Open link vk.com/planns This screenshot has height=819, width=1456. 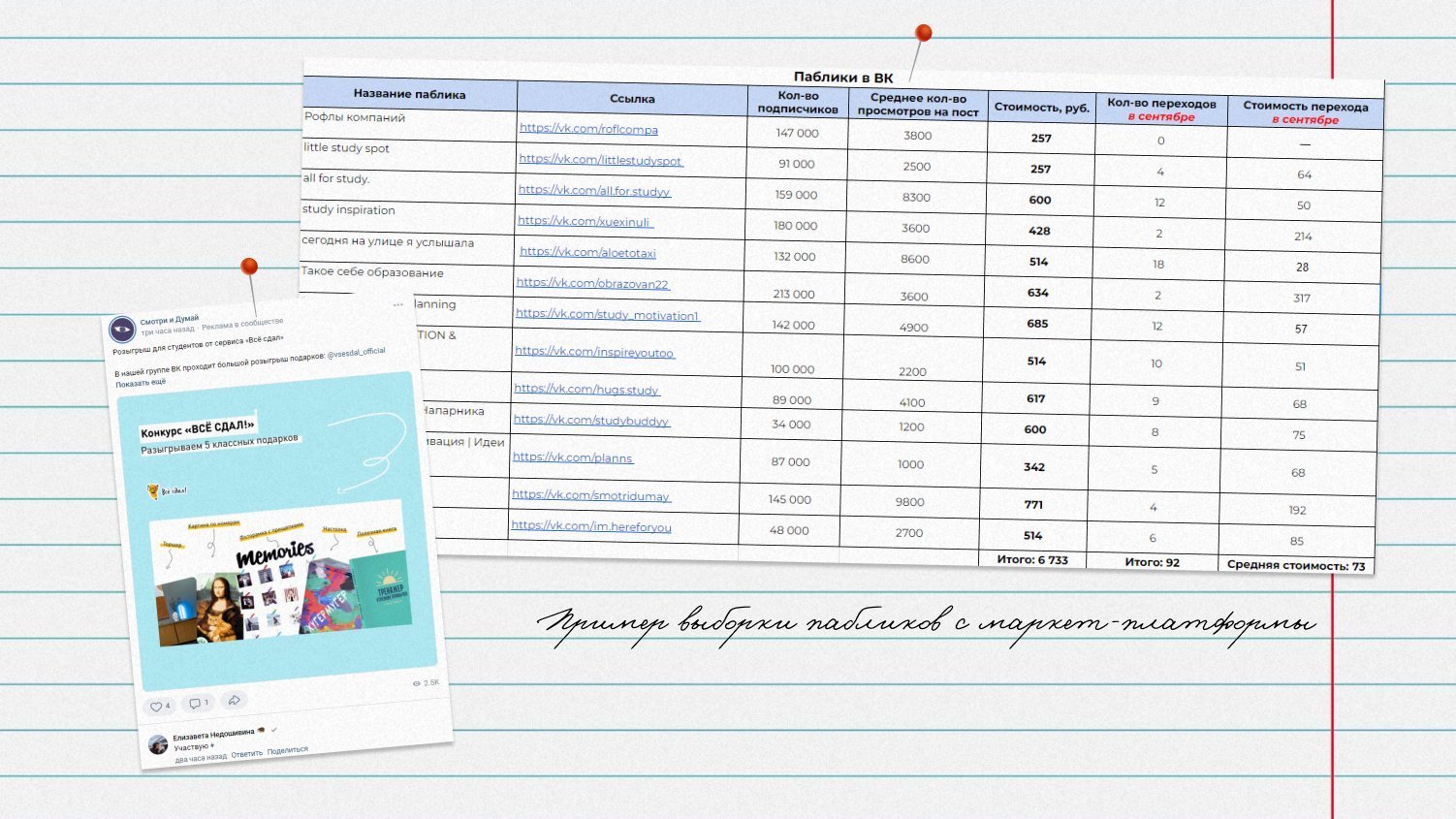coord(573,457)
